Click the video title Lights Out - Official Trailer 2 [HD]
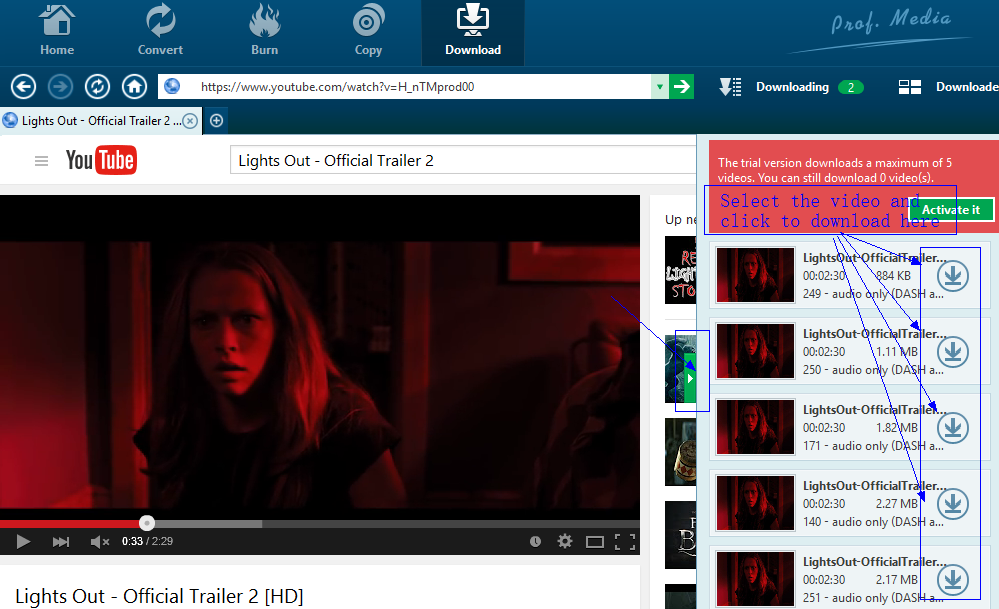Screen dimensions: 999x609 pos(159,596)
